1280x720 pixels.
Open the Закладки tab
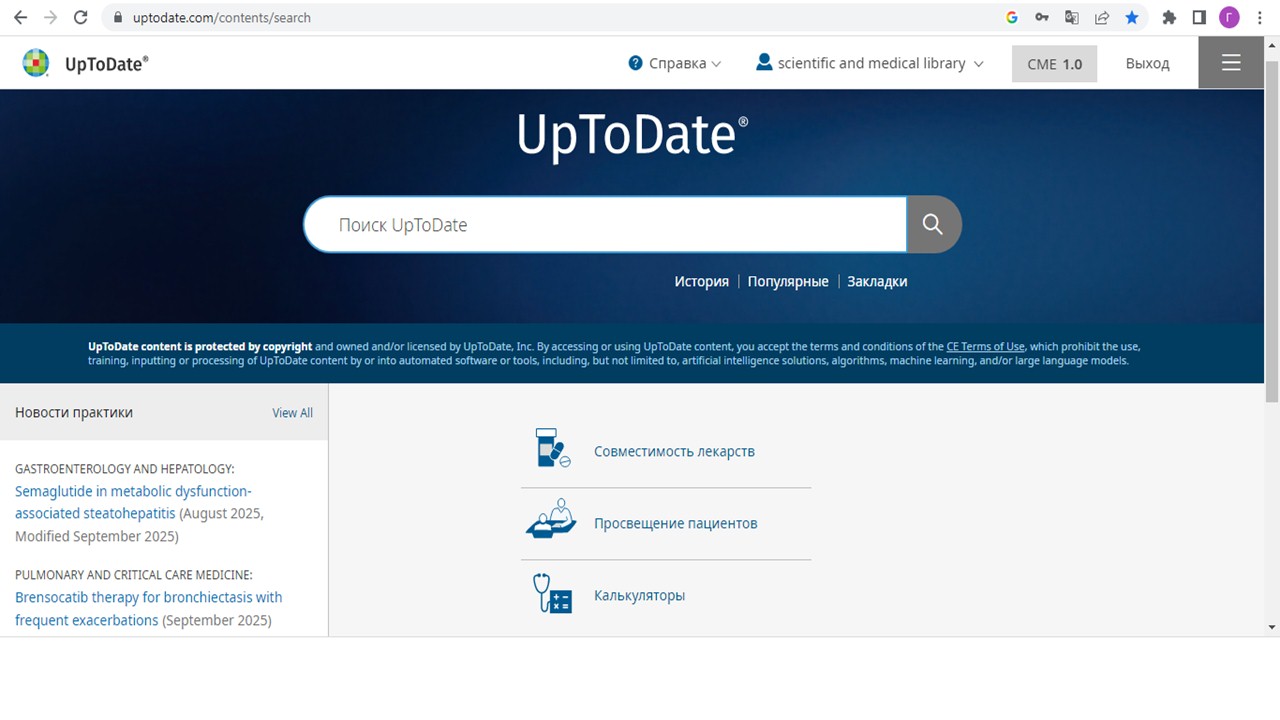click(x=877, y=281)
